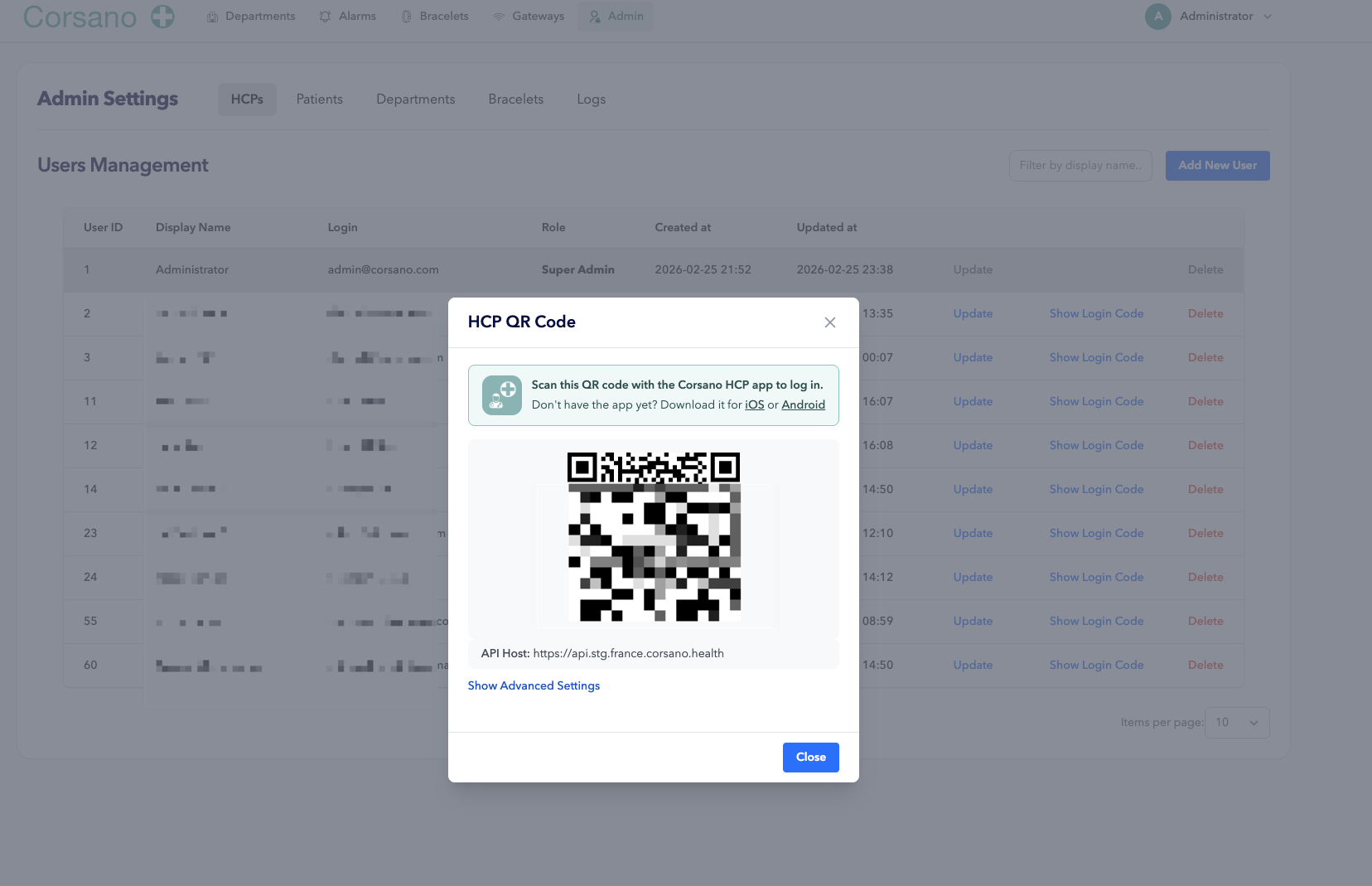
Task: Switch to the Patients tab
Action: 320,99
